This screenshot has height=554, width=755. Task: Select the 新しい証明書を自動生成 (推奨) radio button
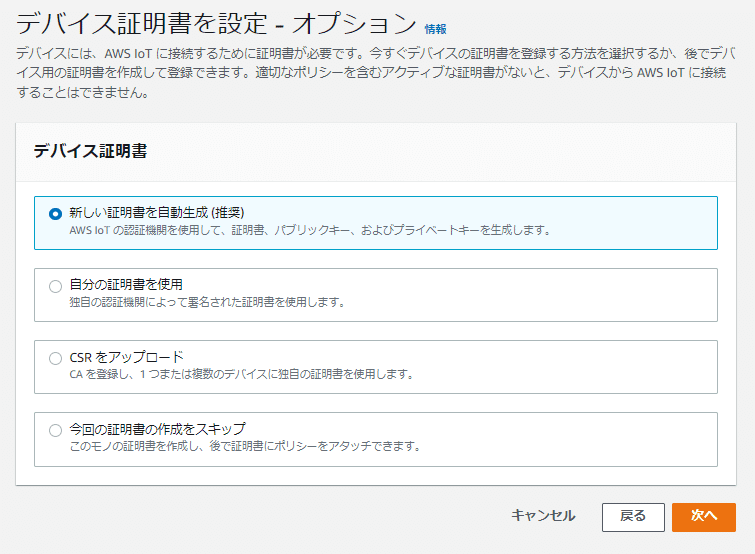[55, 214]
